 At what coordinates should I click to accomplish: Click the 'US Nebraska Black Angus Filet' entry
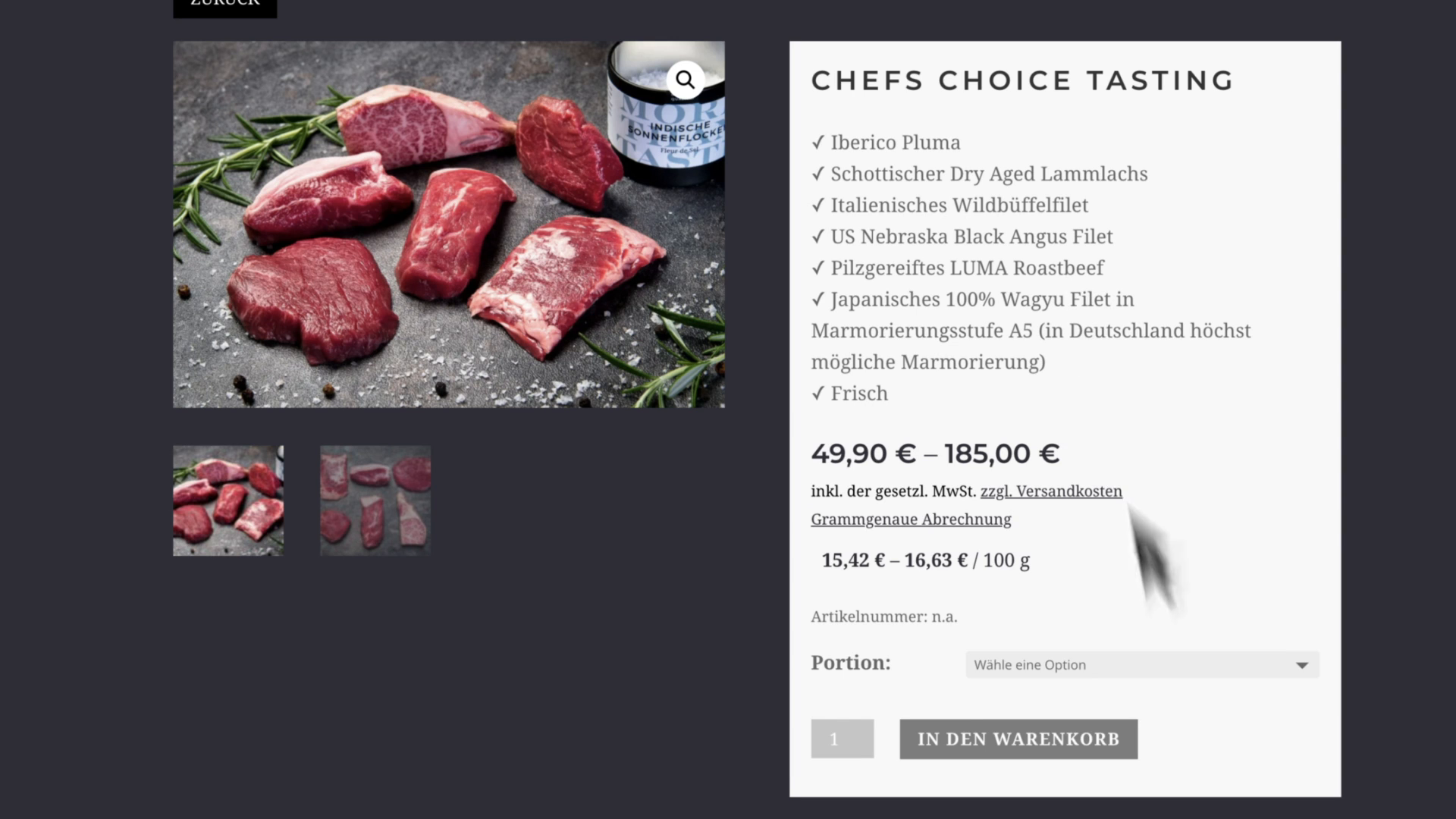[x=962, y=237]
